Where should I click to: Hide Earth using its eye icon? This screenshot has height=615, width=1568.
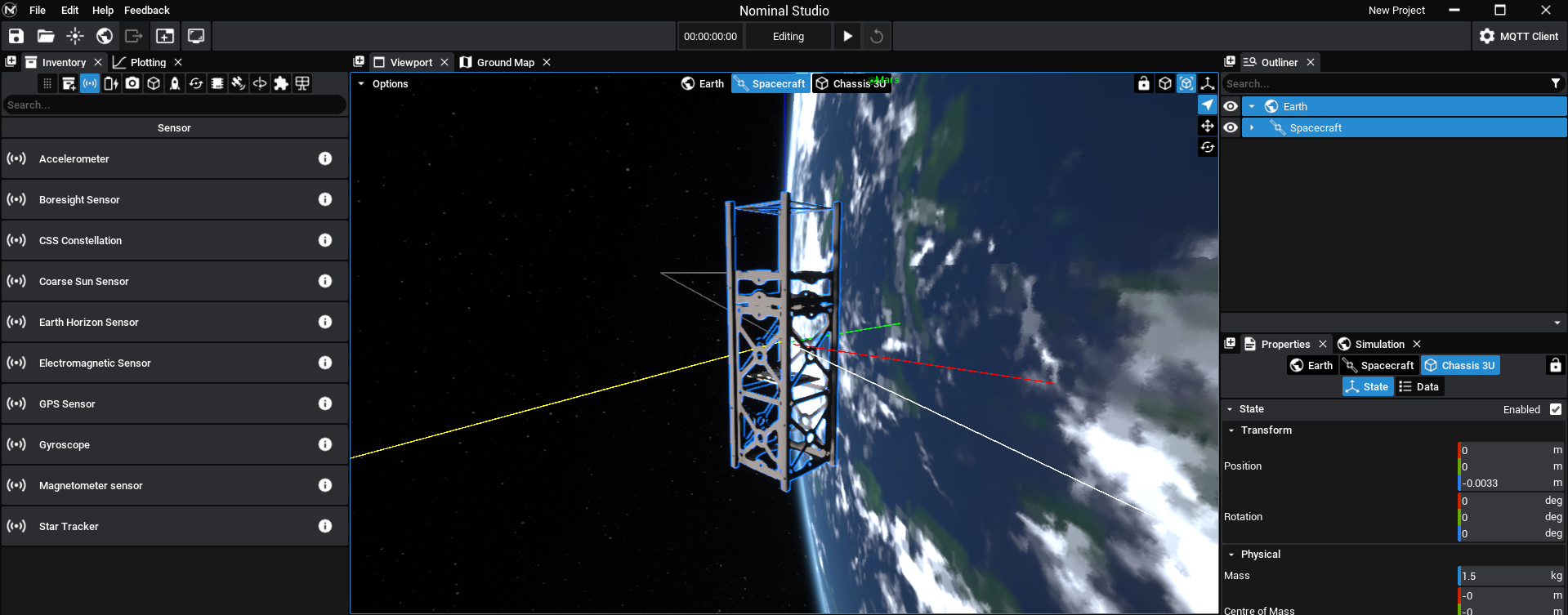pyautogui.click(x=1231, y=106)
